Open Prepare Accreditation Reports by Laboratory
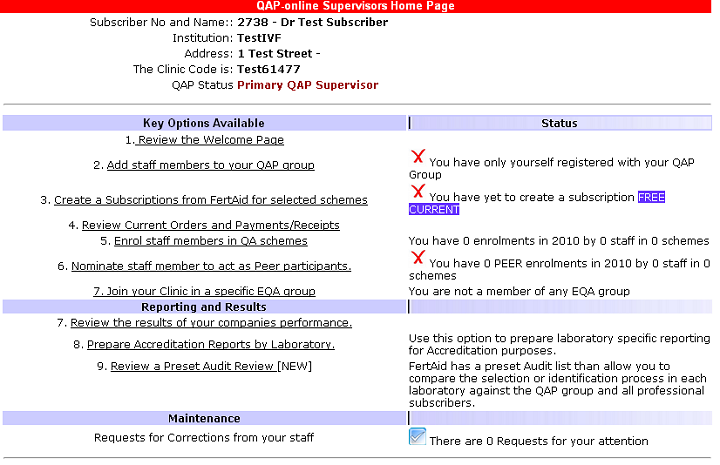The image size is (720, 465). coord(211,345)
